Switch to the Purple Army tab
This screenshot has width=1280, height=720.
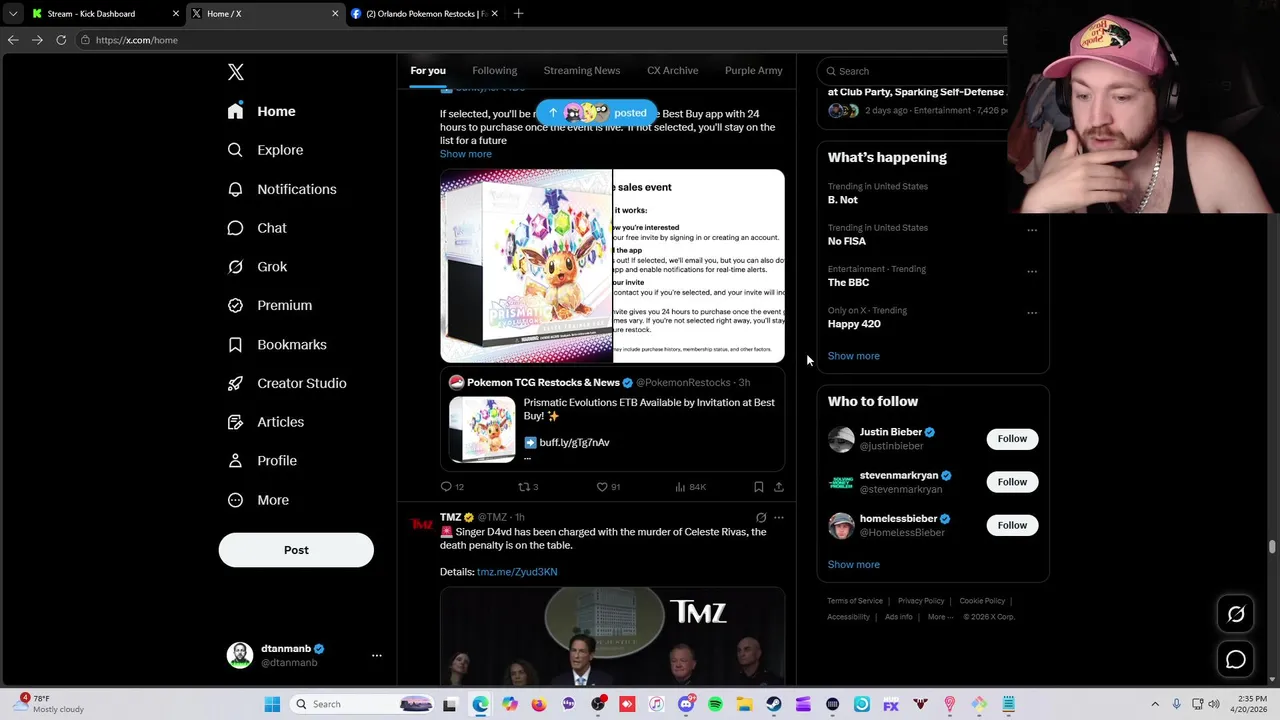(753, 71)
